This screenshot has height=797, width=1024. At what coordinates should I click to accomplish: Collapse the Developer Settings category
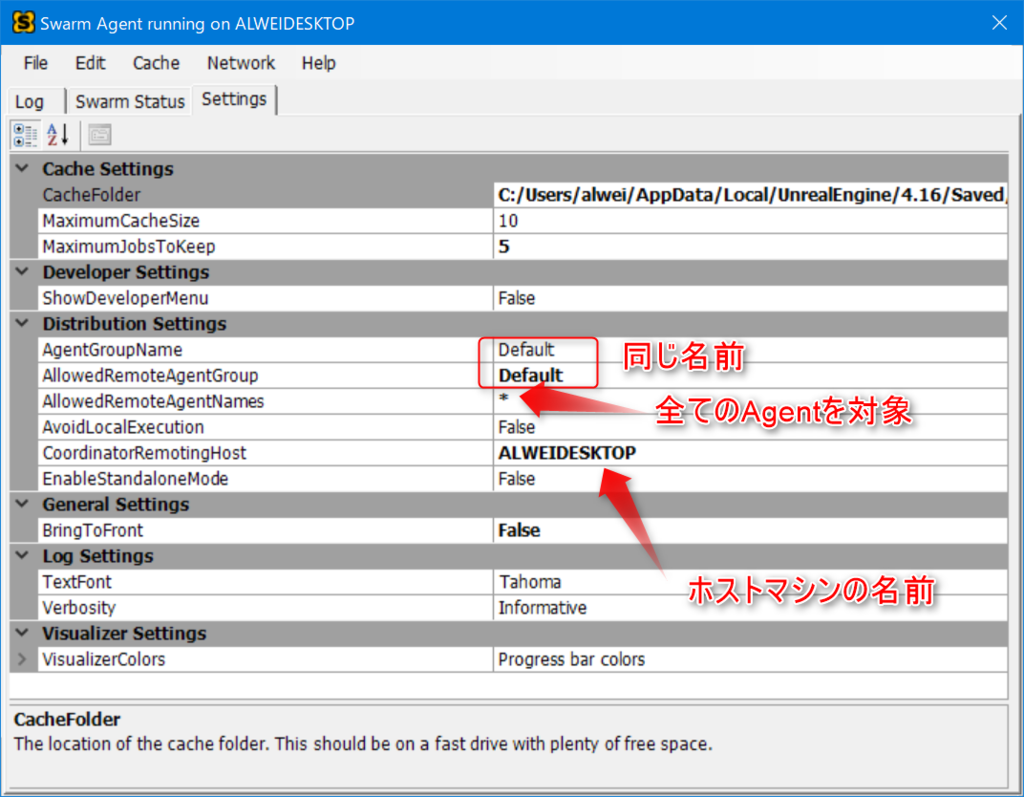click(22, 272)
